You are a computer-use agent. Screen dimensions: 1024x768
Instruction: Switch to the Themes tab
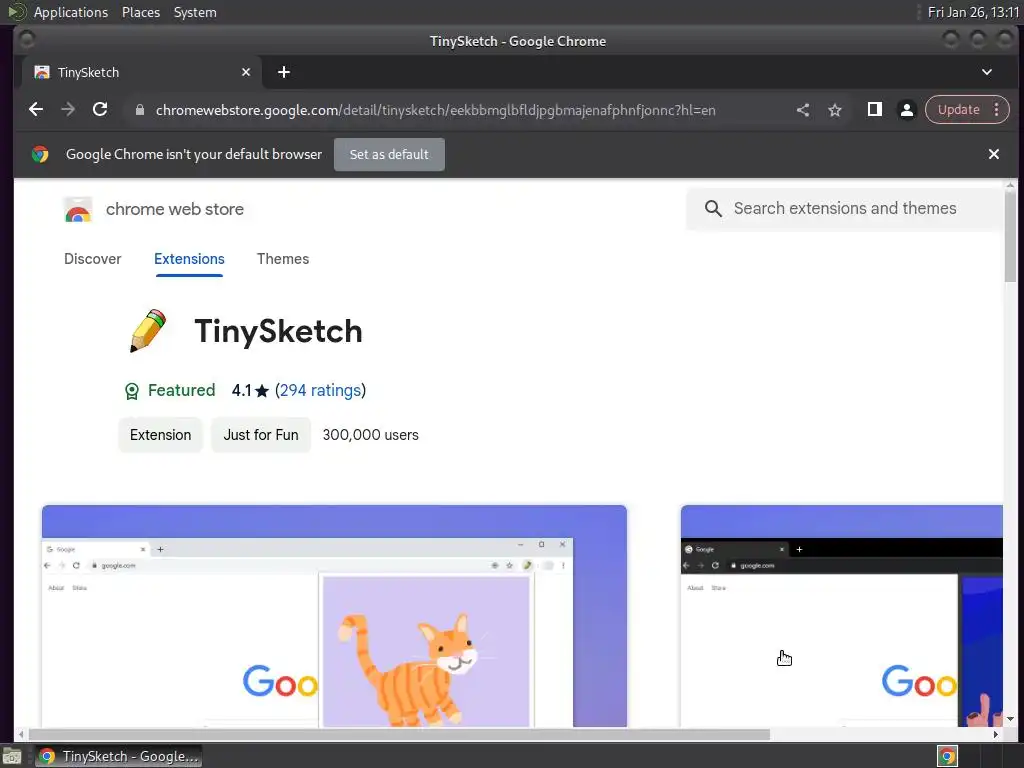[283, 259]
